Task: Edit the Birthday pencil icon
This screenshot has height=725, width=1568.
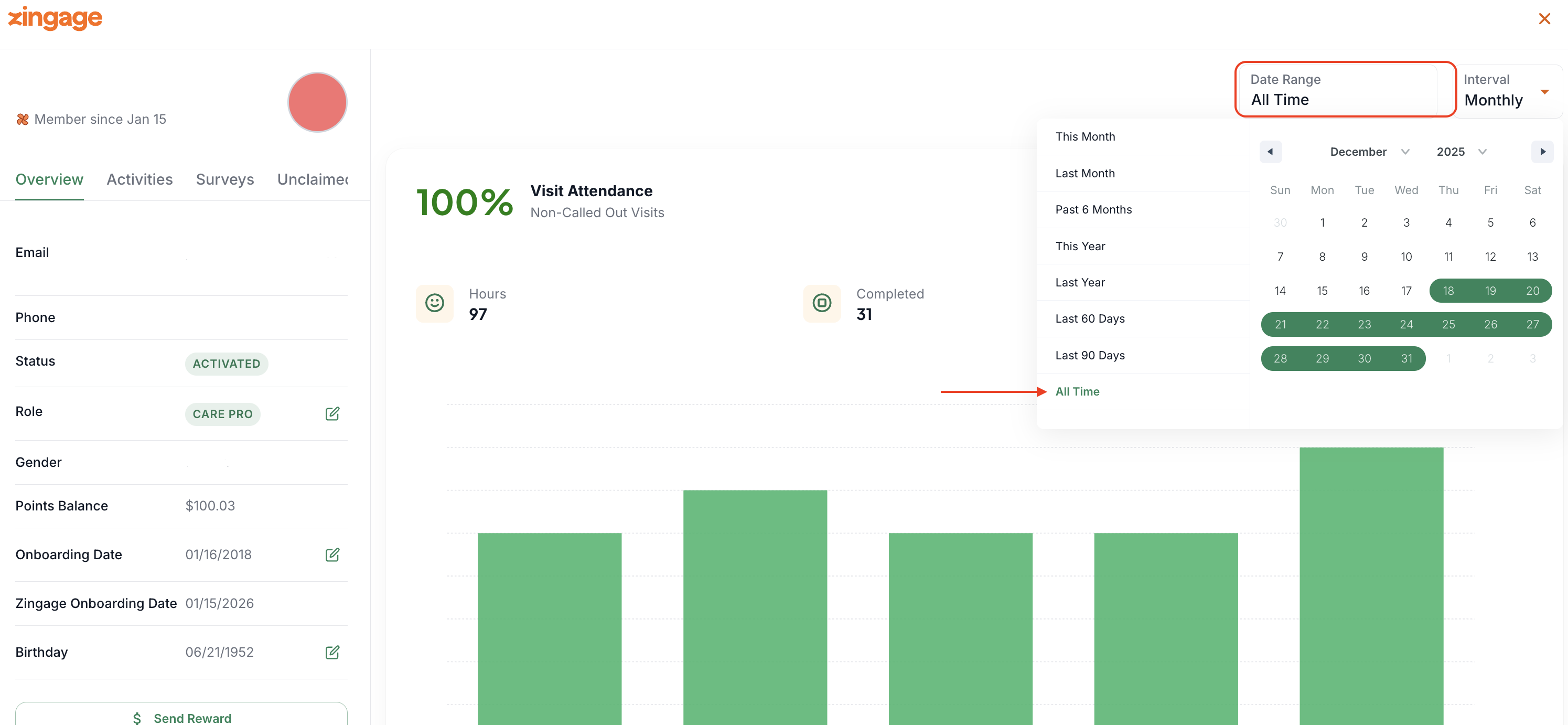Action: (332, 652)
